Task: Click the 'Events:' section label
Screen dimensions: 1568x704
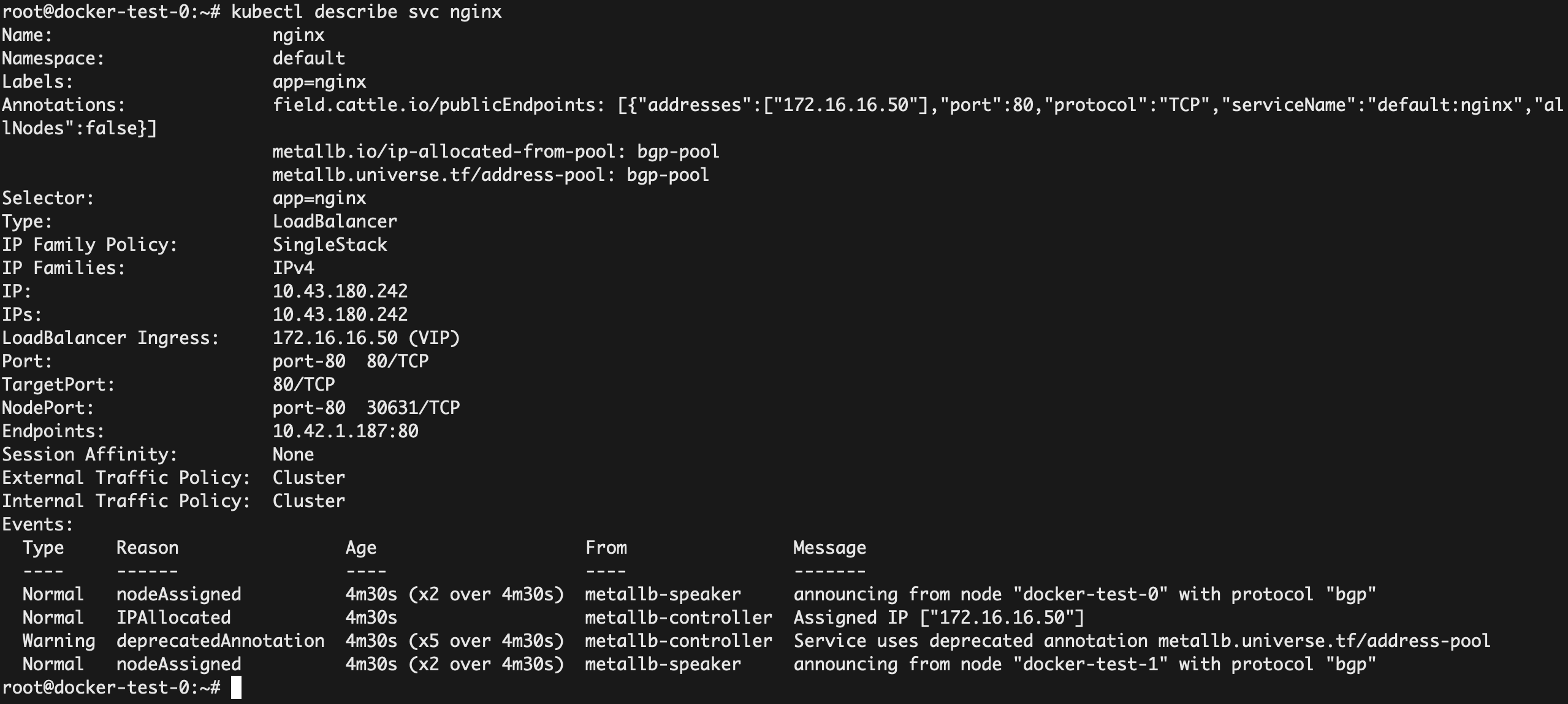Action: (37, 524)
